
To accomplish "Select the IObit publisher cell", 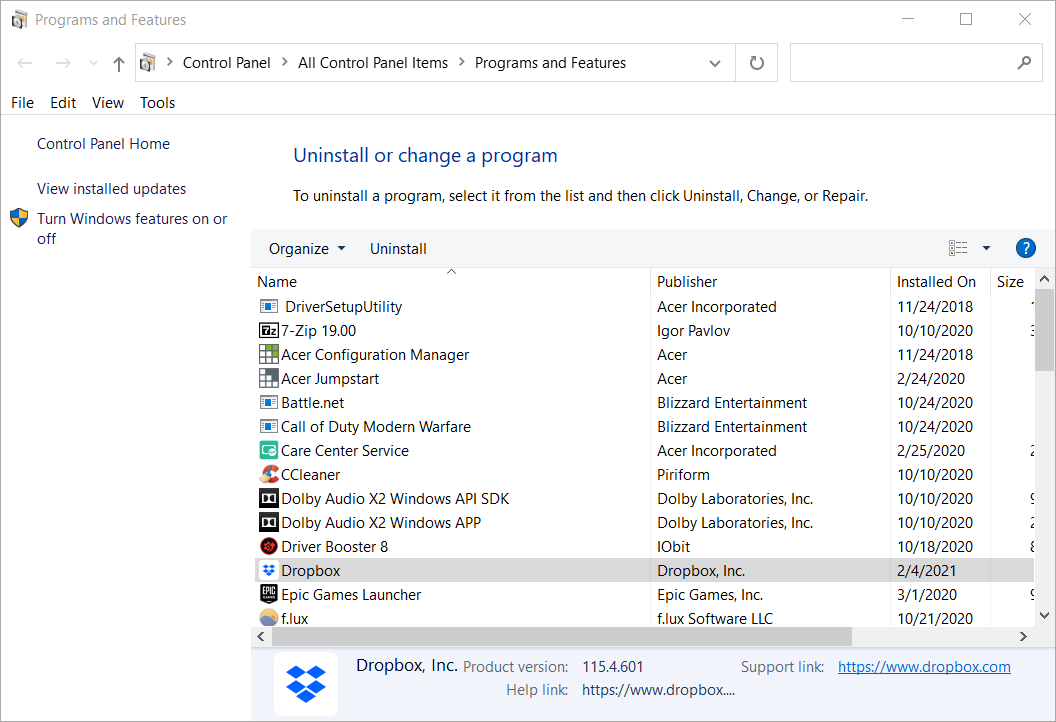I will coord(673,547).
